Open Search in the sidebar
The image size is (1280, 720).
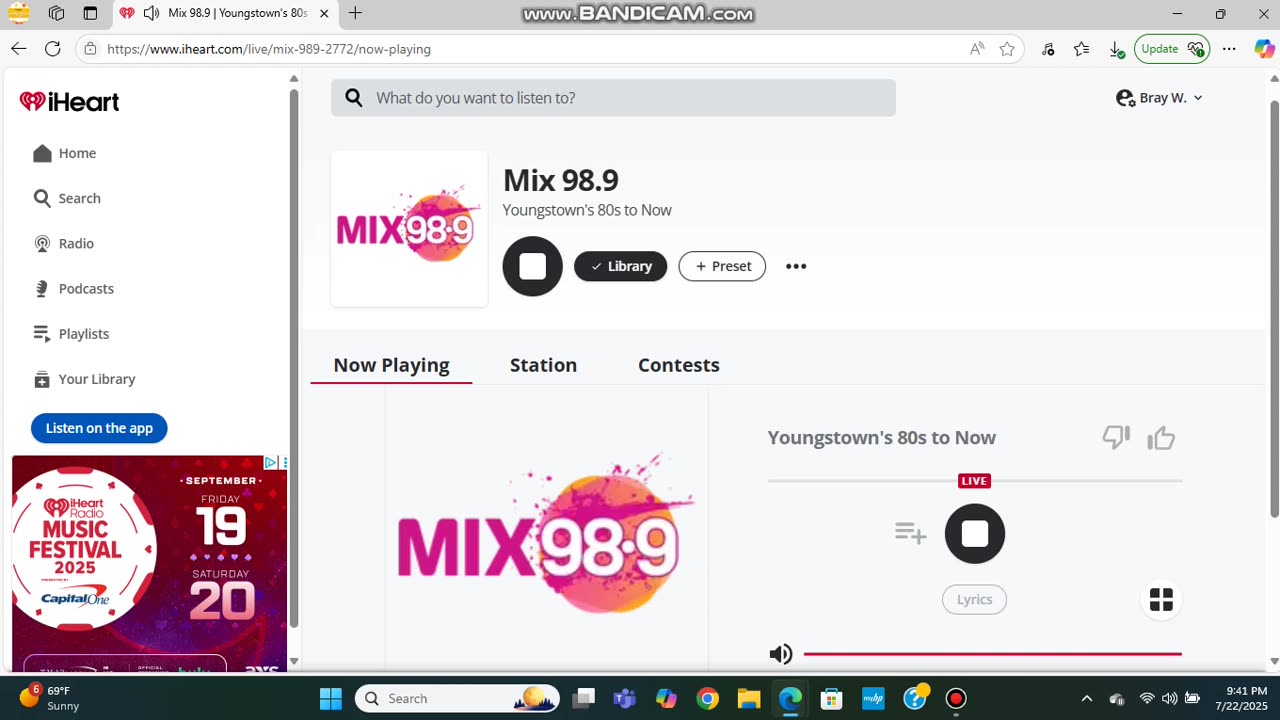coord(66,198)
